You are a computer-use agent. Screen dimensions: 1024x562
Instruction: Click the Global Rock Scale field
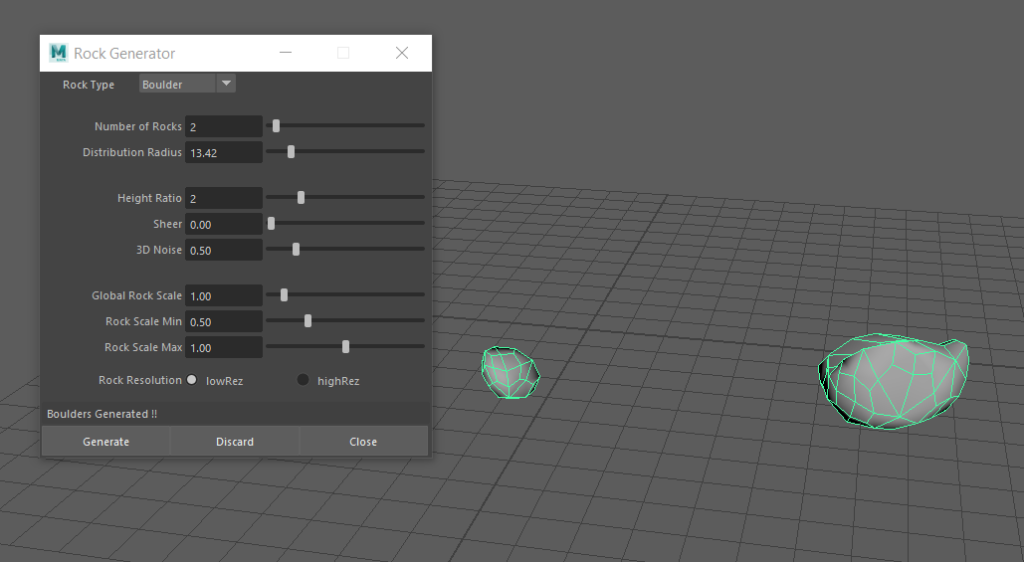coord(223,296)
